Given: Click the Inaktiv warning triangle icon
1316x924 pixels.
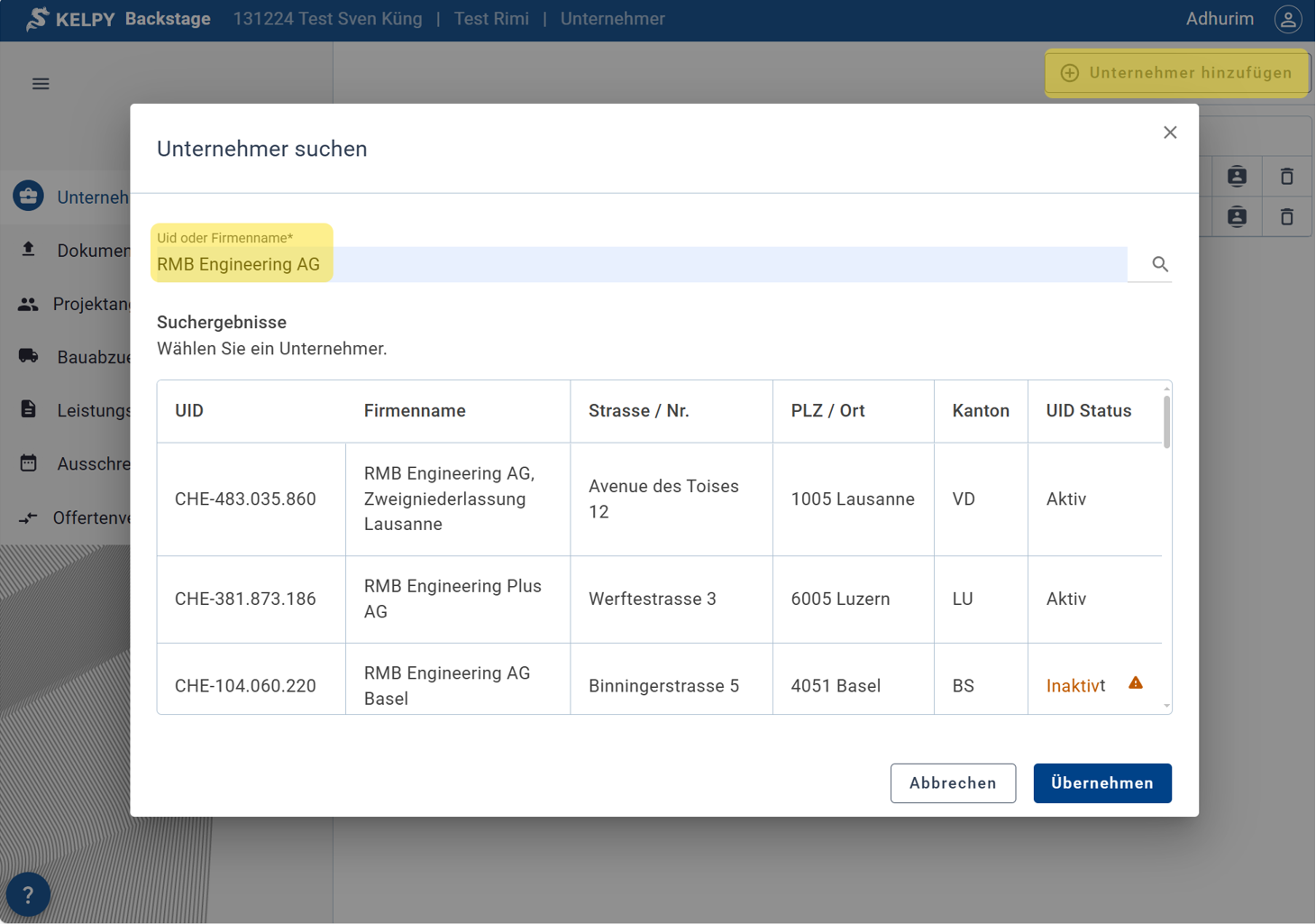Looking at the screenshot, I should click(x=1135, y=683).
